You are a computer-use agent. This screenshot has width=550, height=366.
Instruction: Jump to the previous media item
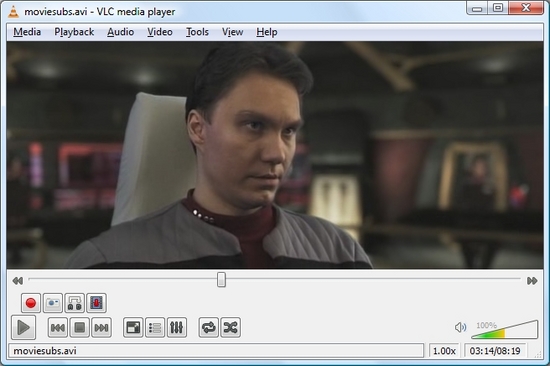[58, 328]
